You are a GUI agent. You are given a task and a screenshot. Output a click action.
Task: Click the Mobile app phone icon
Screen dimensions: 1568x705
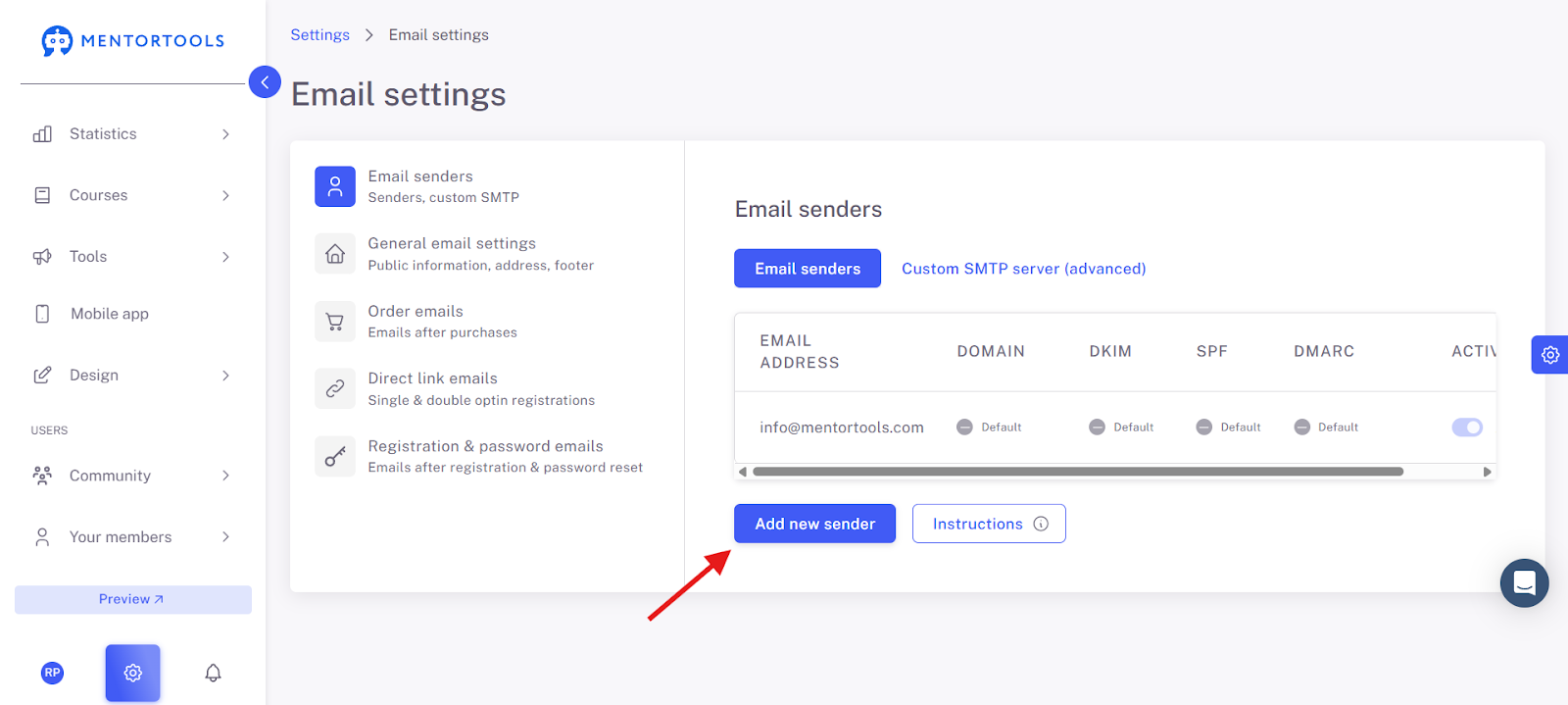42,314
